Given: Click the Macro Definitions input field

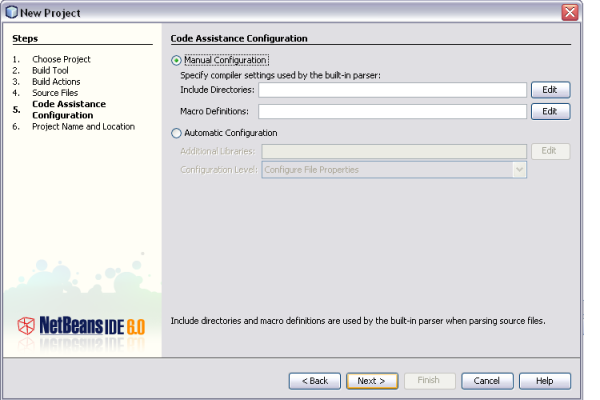Looking at the screenshot, I should point(392,112).
